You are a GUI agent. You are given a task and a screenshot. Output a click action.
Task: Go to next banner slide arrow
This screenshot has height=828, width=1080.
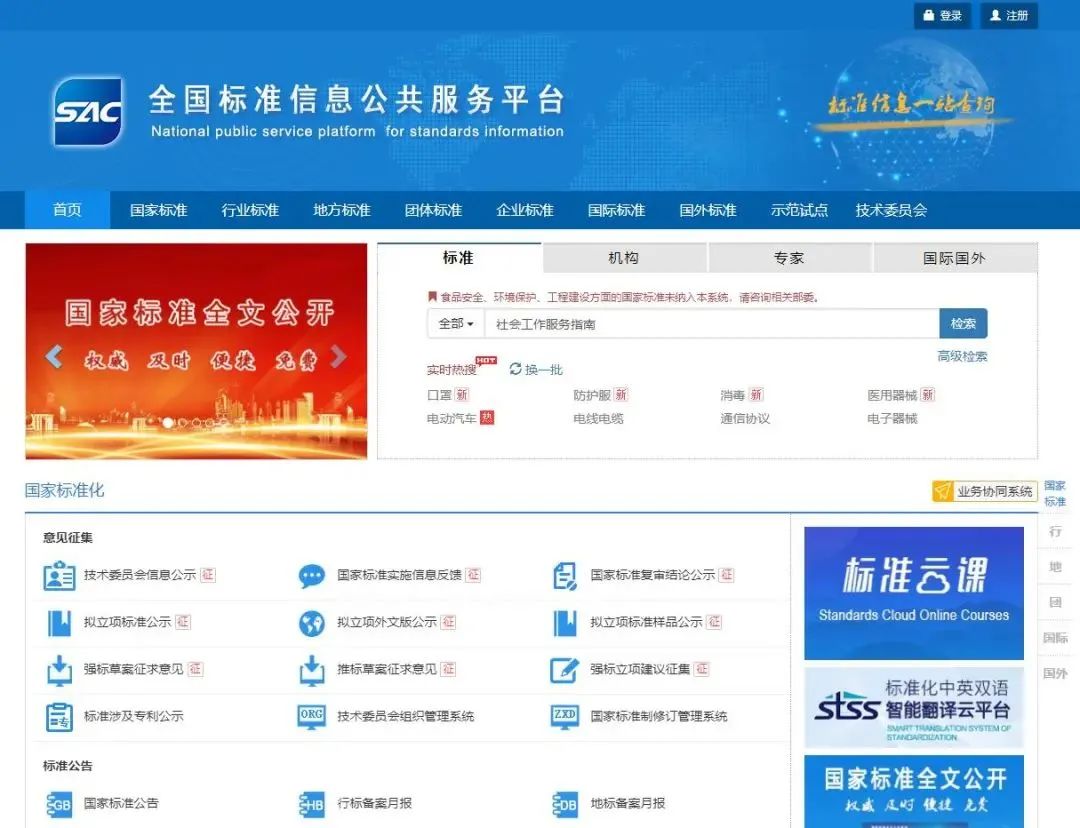(338, 357)
